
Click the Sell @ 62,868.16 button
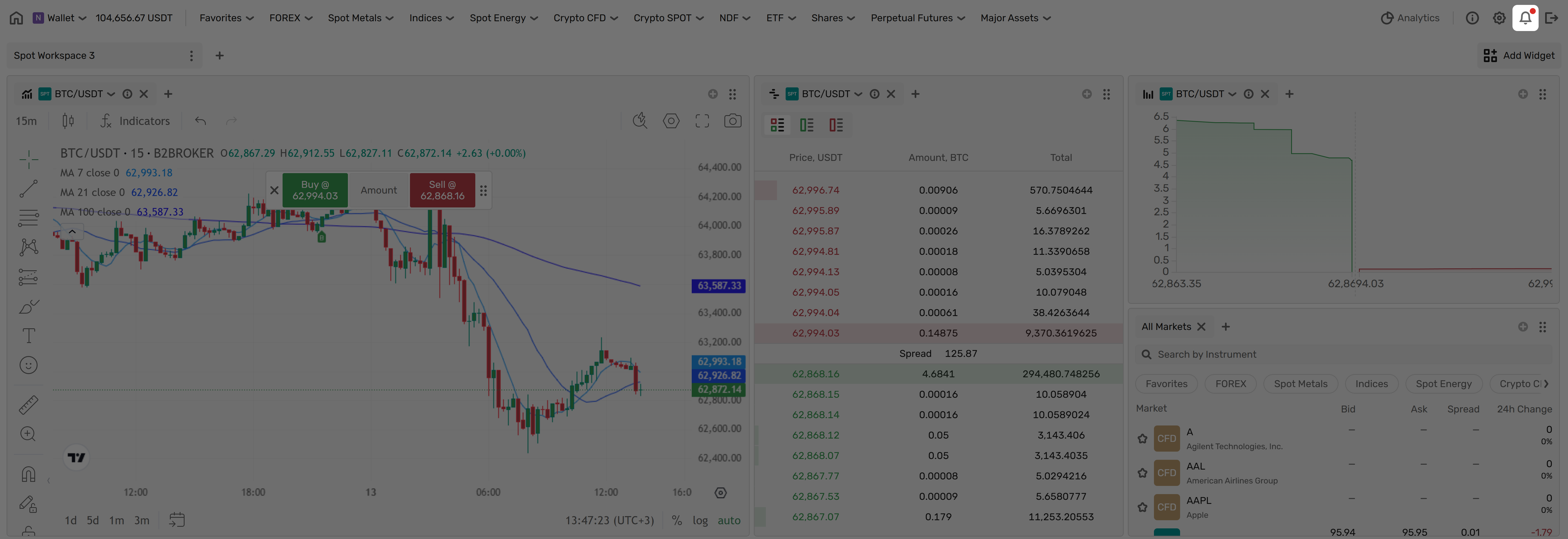pyautogui.click(x=443, y=190)
